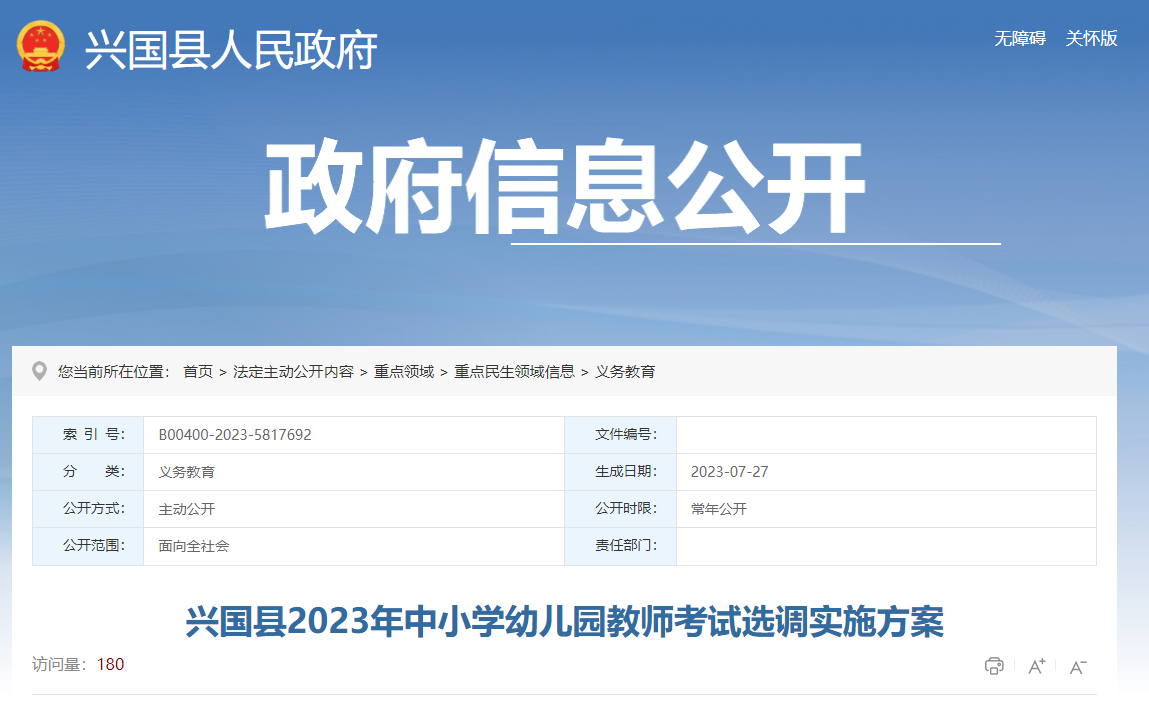The image size is (1149, 715).
Task: Click the location pin icon
Action: (x=40, y=371)
